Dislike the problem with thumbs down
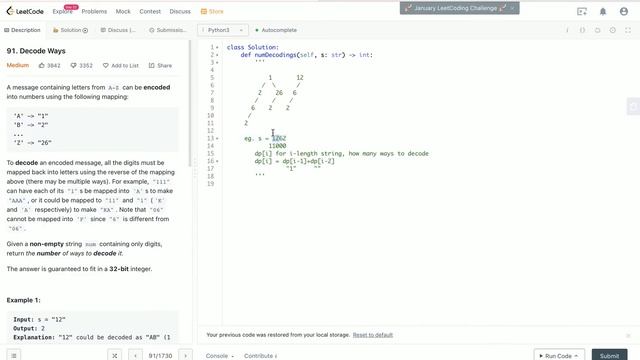 [x=82, y=65]
